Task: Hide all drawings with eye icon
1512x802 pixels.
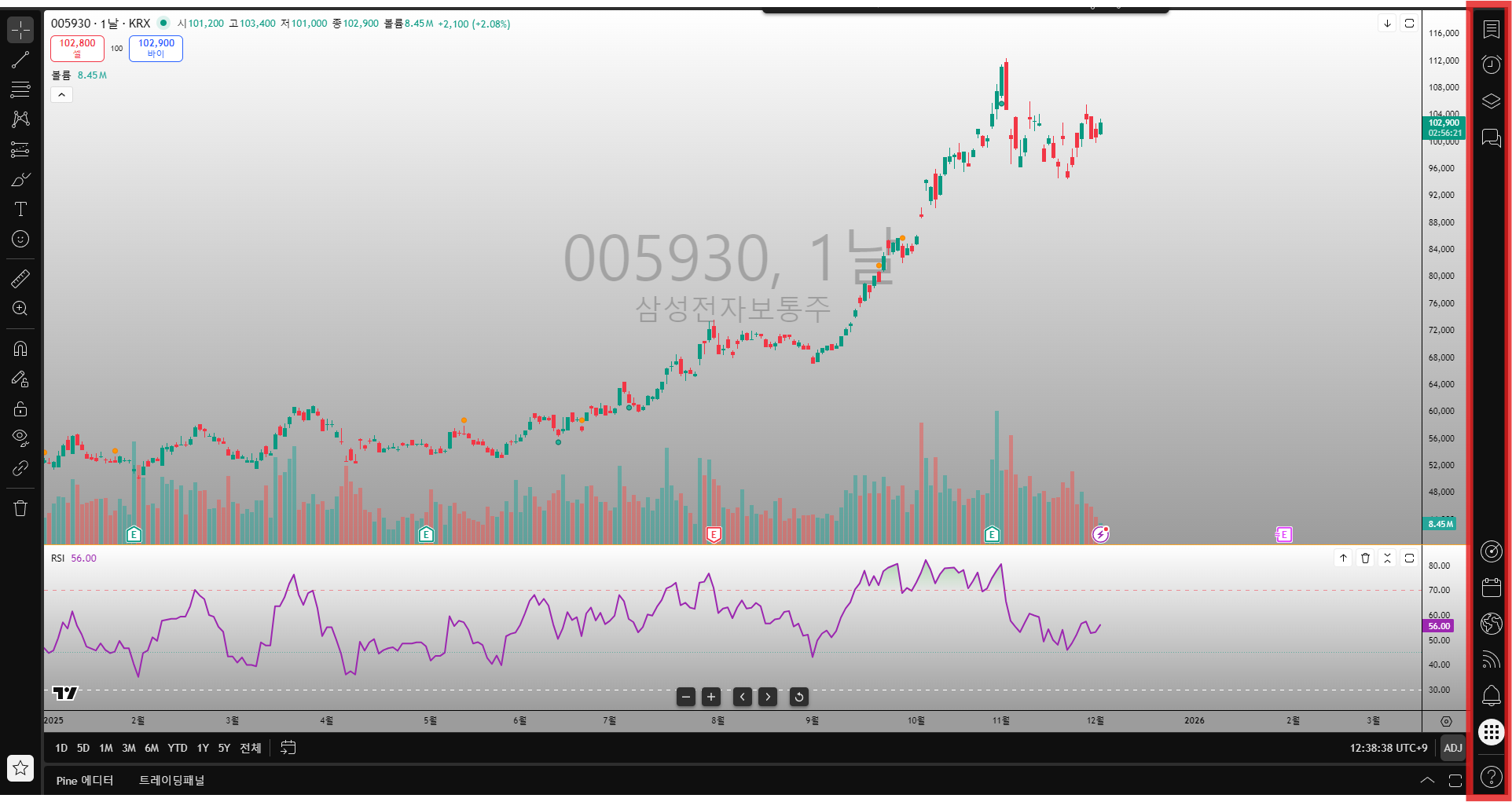Action: [20, 438]
